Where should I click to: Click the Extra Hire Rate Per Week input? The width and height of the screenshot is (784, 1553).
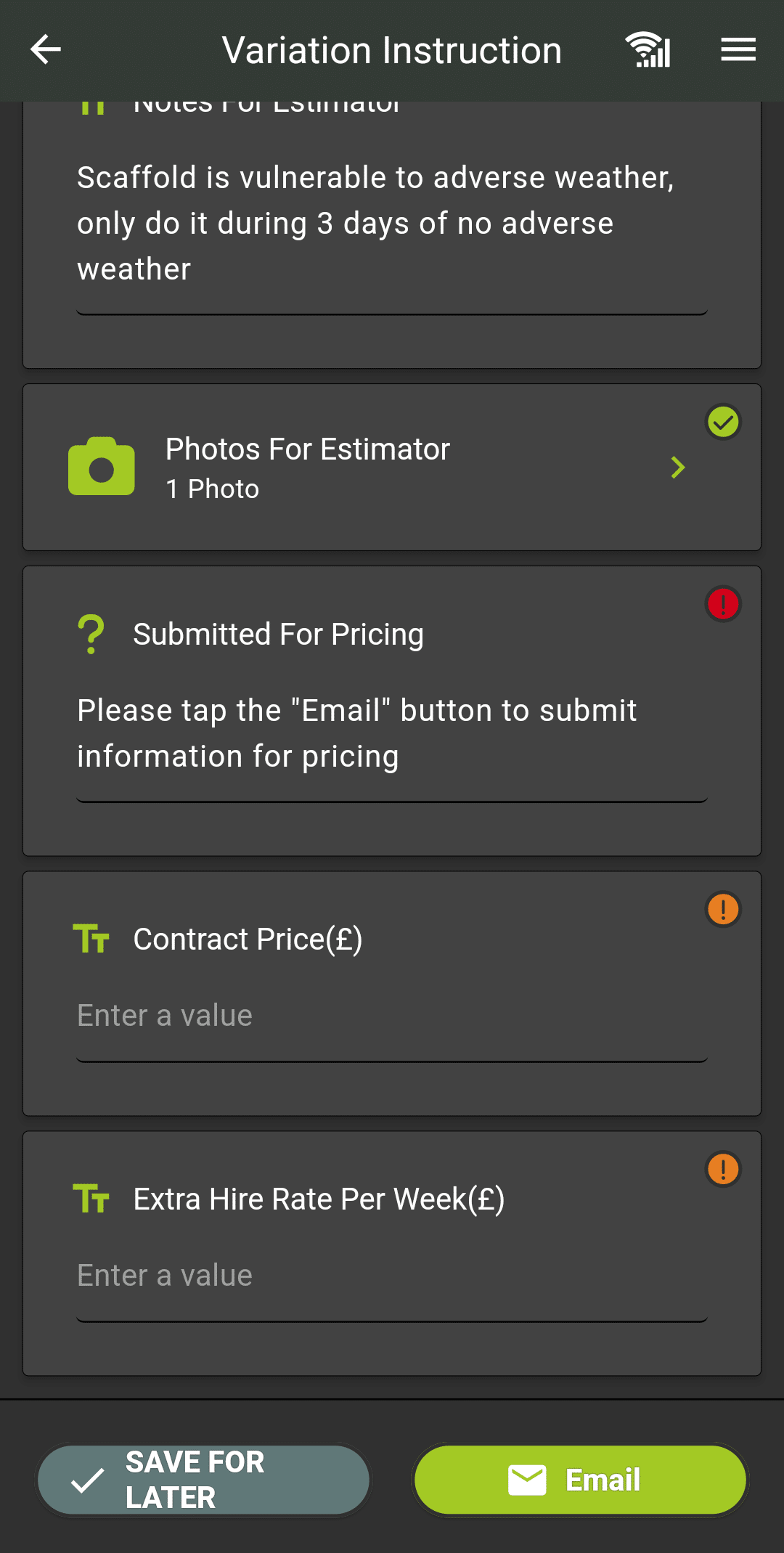pyautogui.click(x=392, y=1276)
